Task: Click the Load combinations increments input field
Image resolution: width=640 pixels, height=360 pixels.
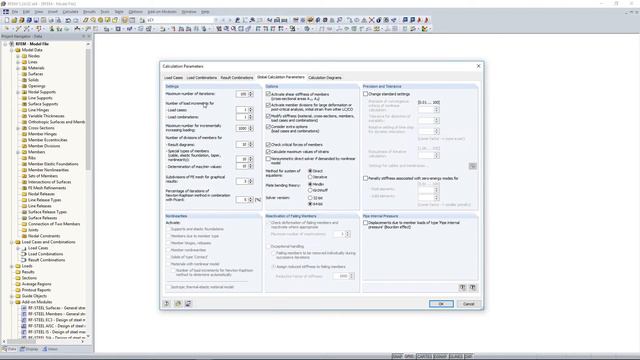Action: point(242,117)
